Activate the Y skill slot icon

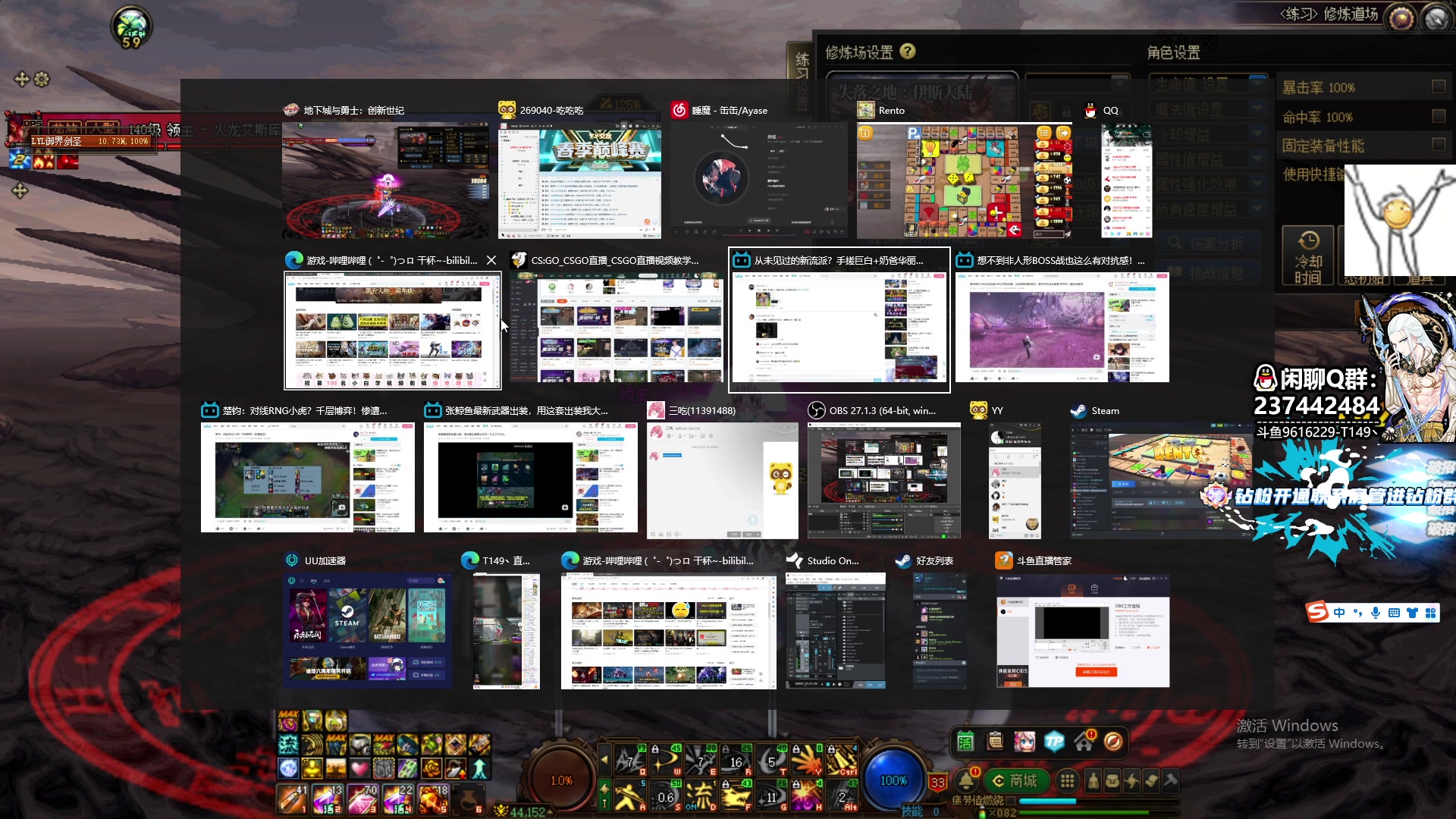[x=807, y=759]
